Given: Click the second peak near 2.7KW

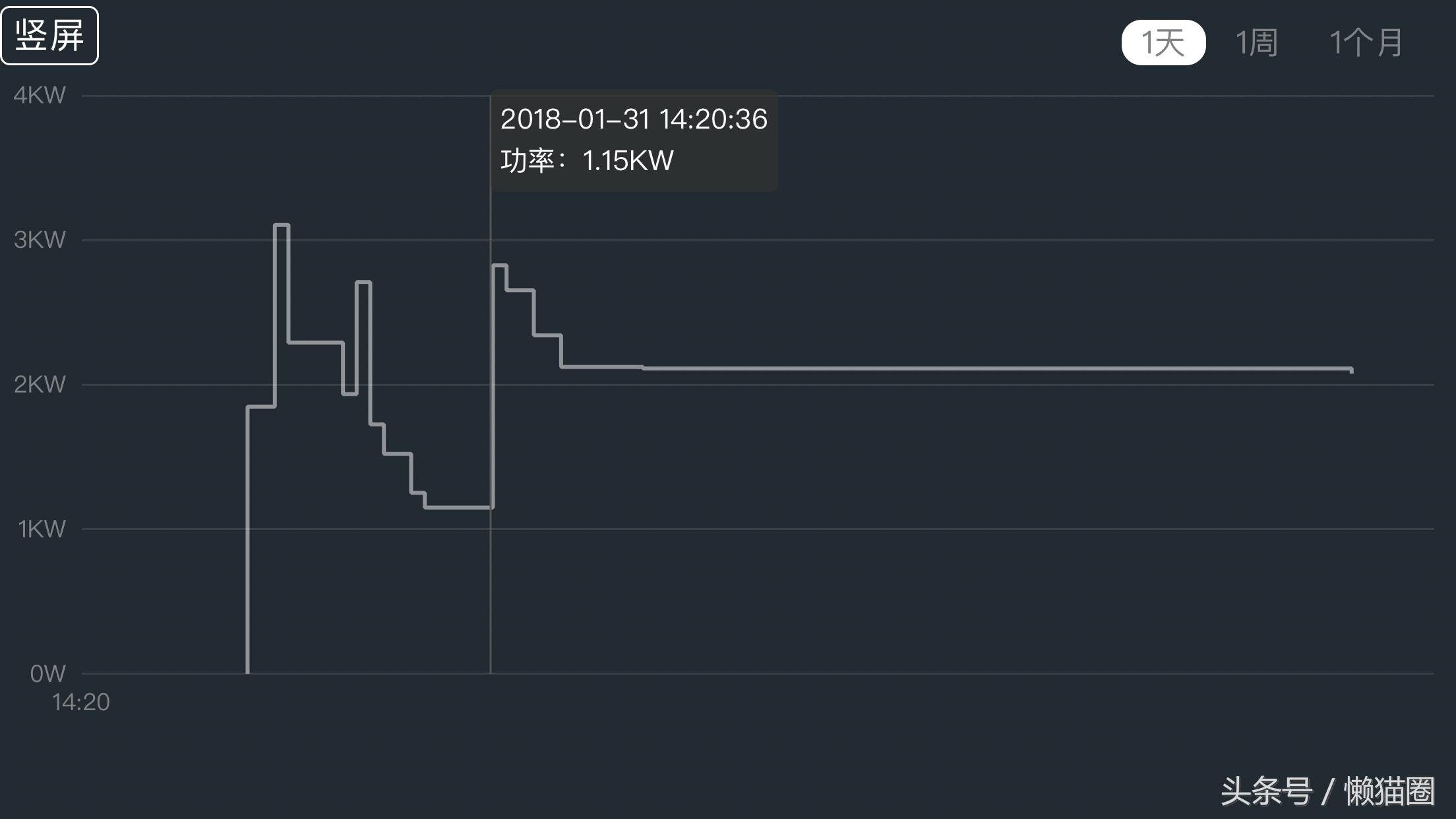Looking at the screenshot, I should [363, 283].
